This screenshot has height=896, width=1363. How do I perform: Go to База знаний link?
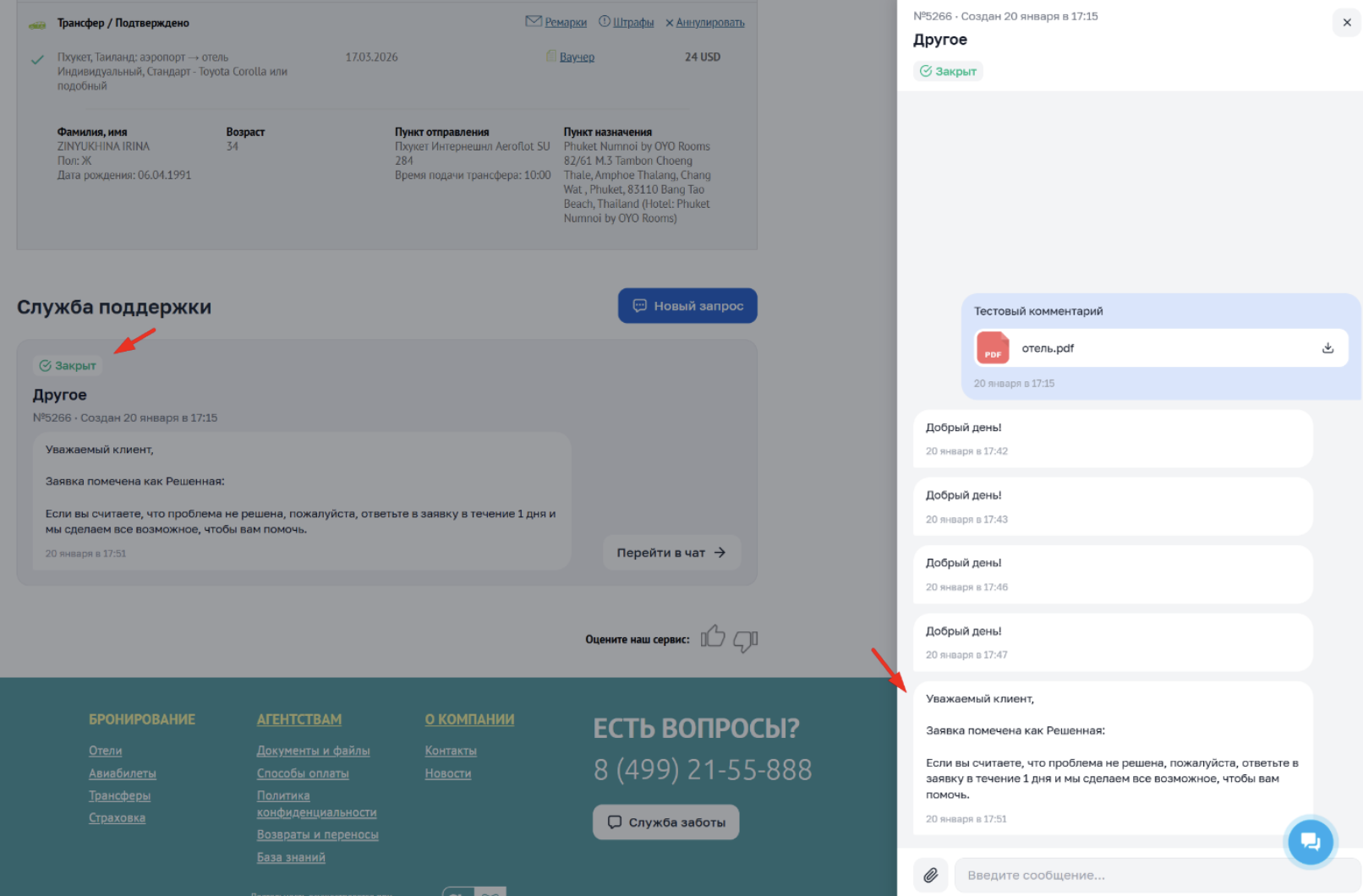(x=291, y=857)
